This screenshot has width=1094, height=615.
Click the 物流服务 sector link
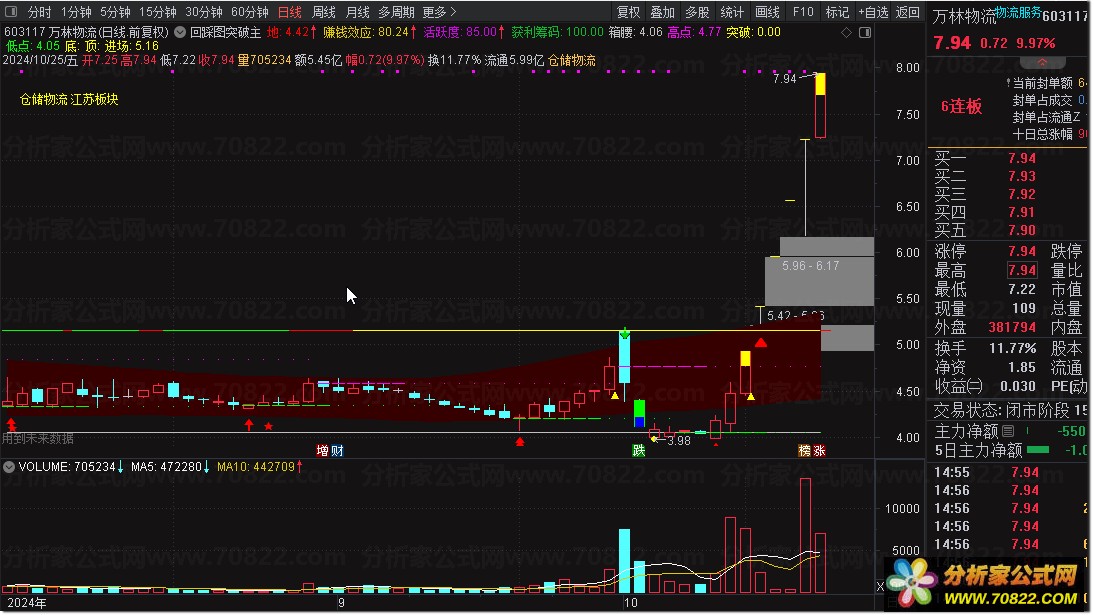click(1018, 12)
